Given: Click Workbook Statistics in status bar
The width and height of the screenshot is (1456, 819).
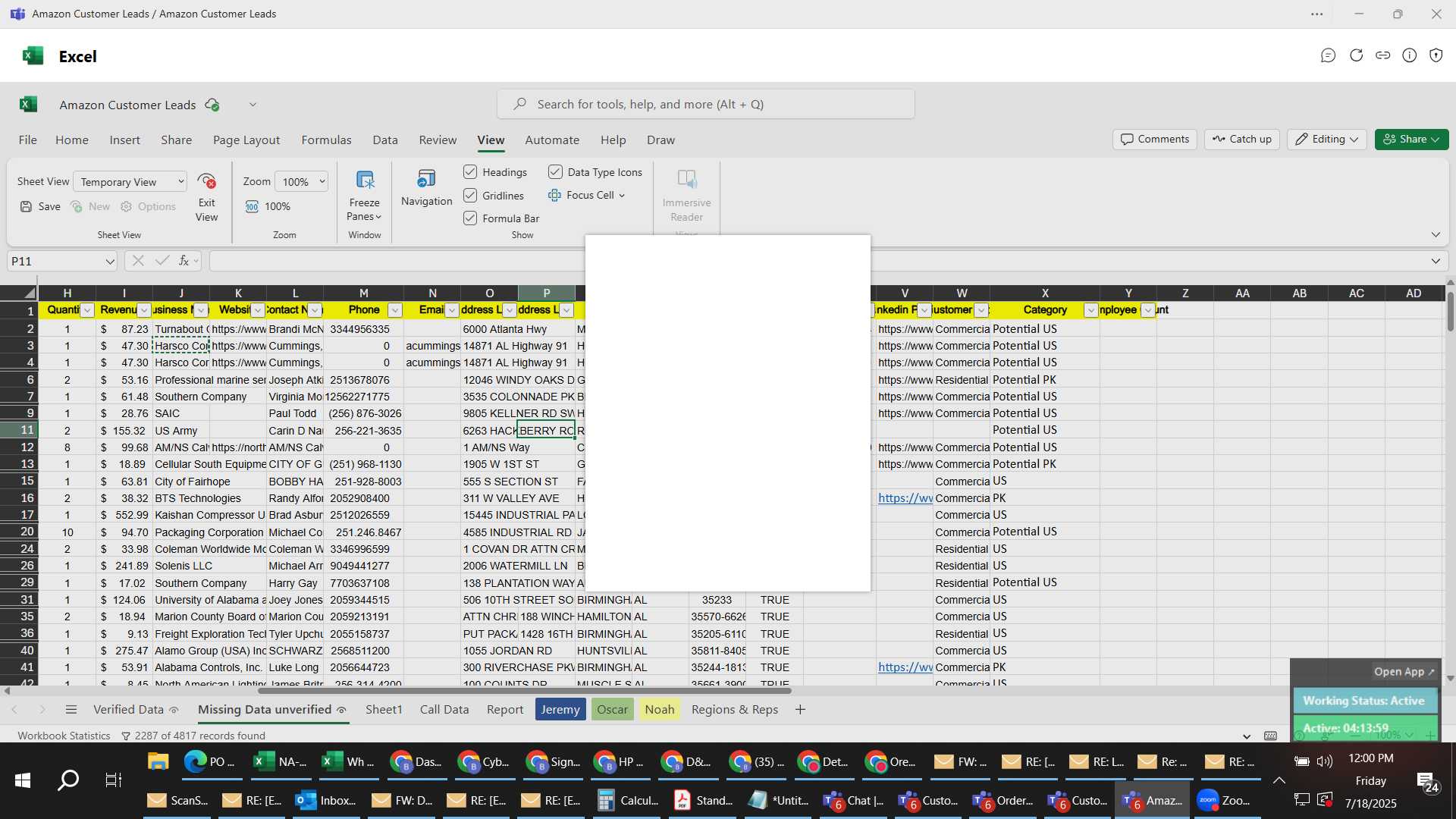Looking at the screenshot, I should point(64,736).
